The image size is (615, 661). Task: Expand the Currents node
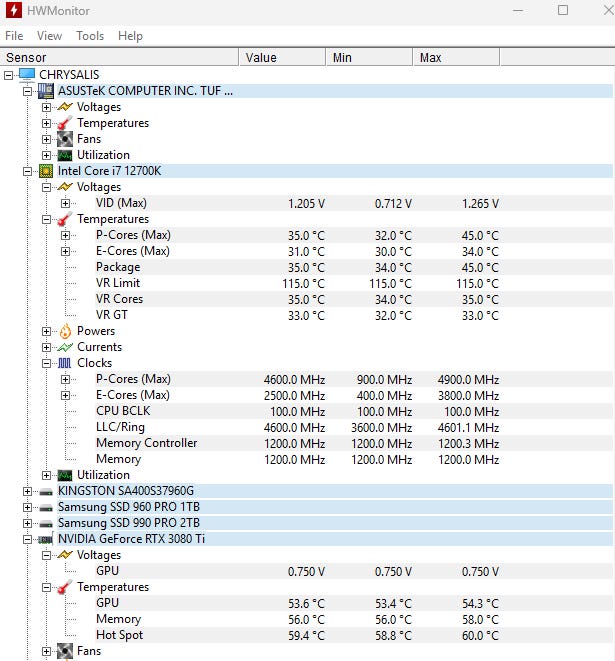point(46,347)
